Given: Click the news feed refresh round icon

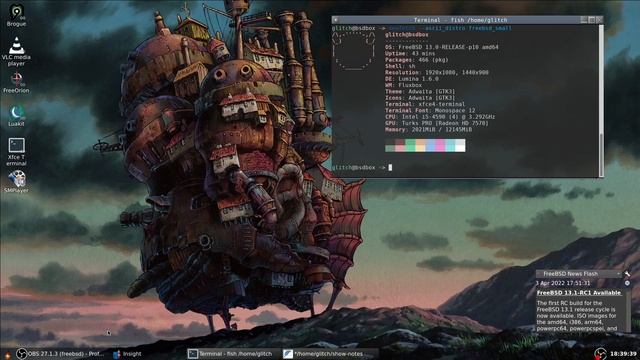Looking at the screenshot, I should pyautogui.click(x=627, y=283).
